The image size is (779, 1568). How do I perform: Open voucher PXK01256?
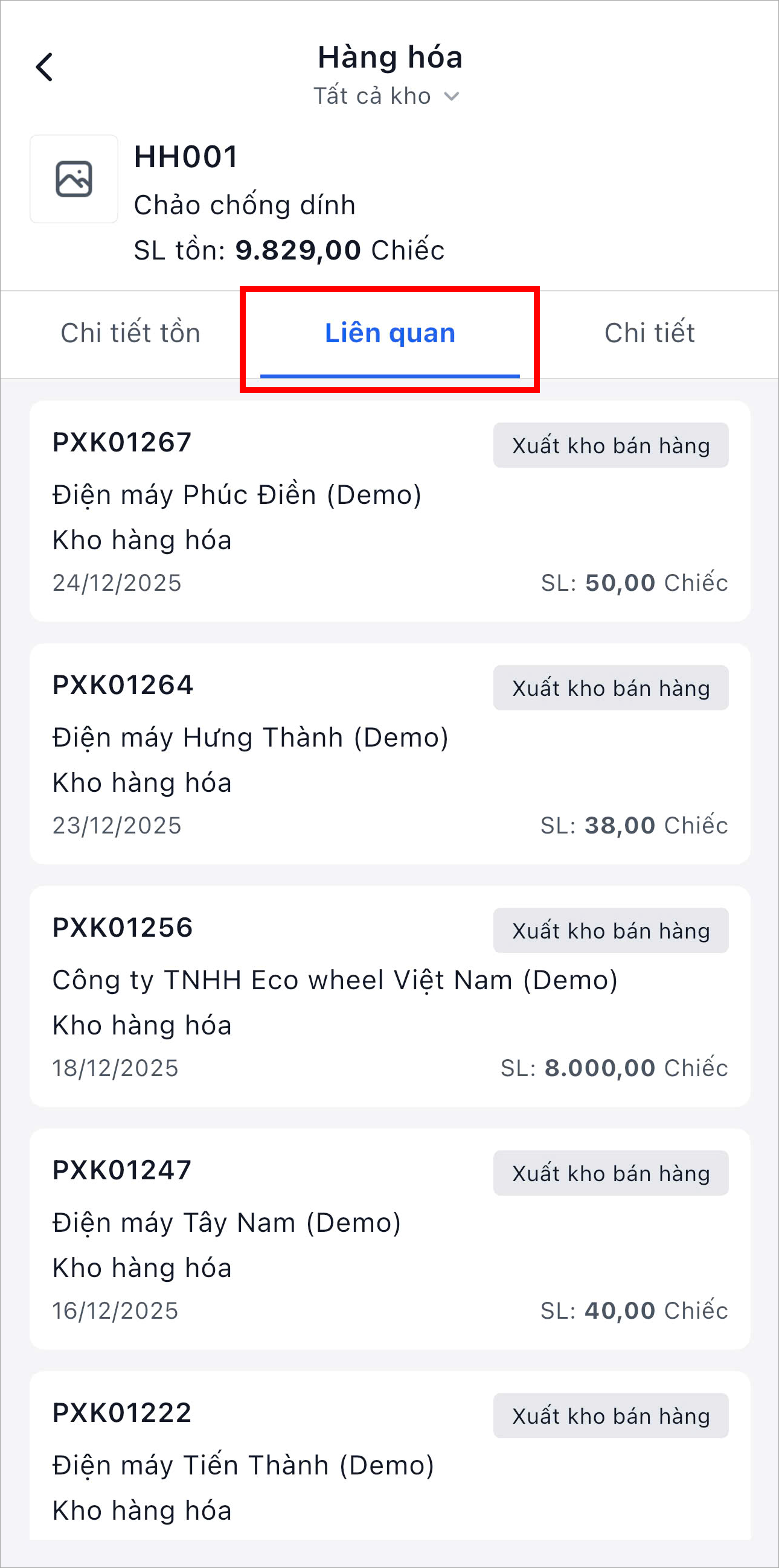tap(123, 928)
